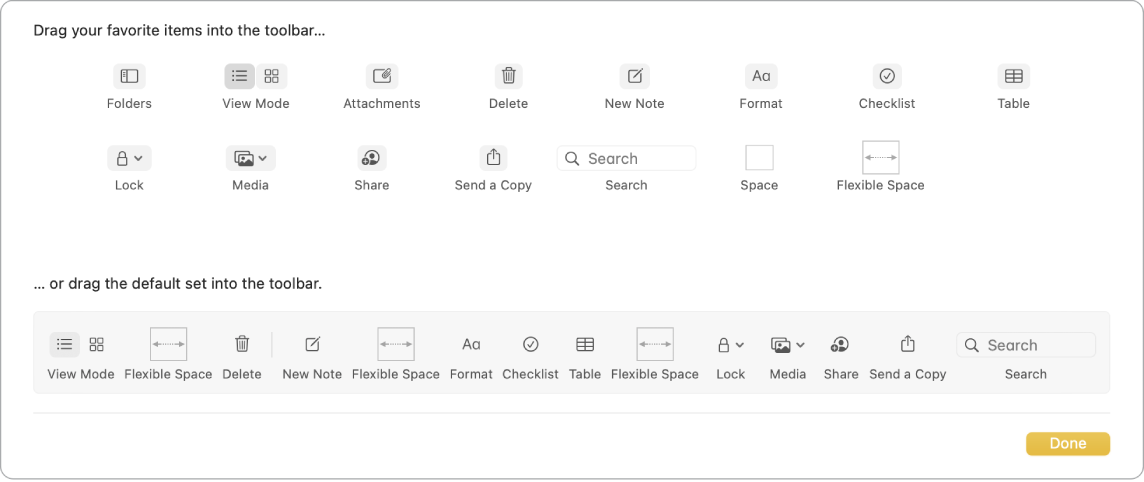Expand the Lock dropdown in favorites
Image resolution: width=1144 pixels, height=482 pixels.
click(x=129, y=158)
